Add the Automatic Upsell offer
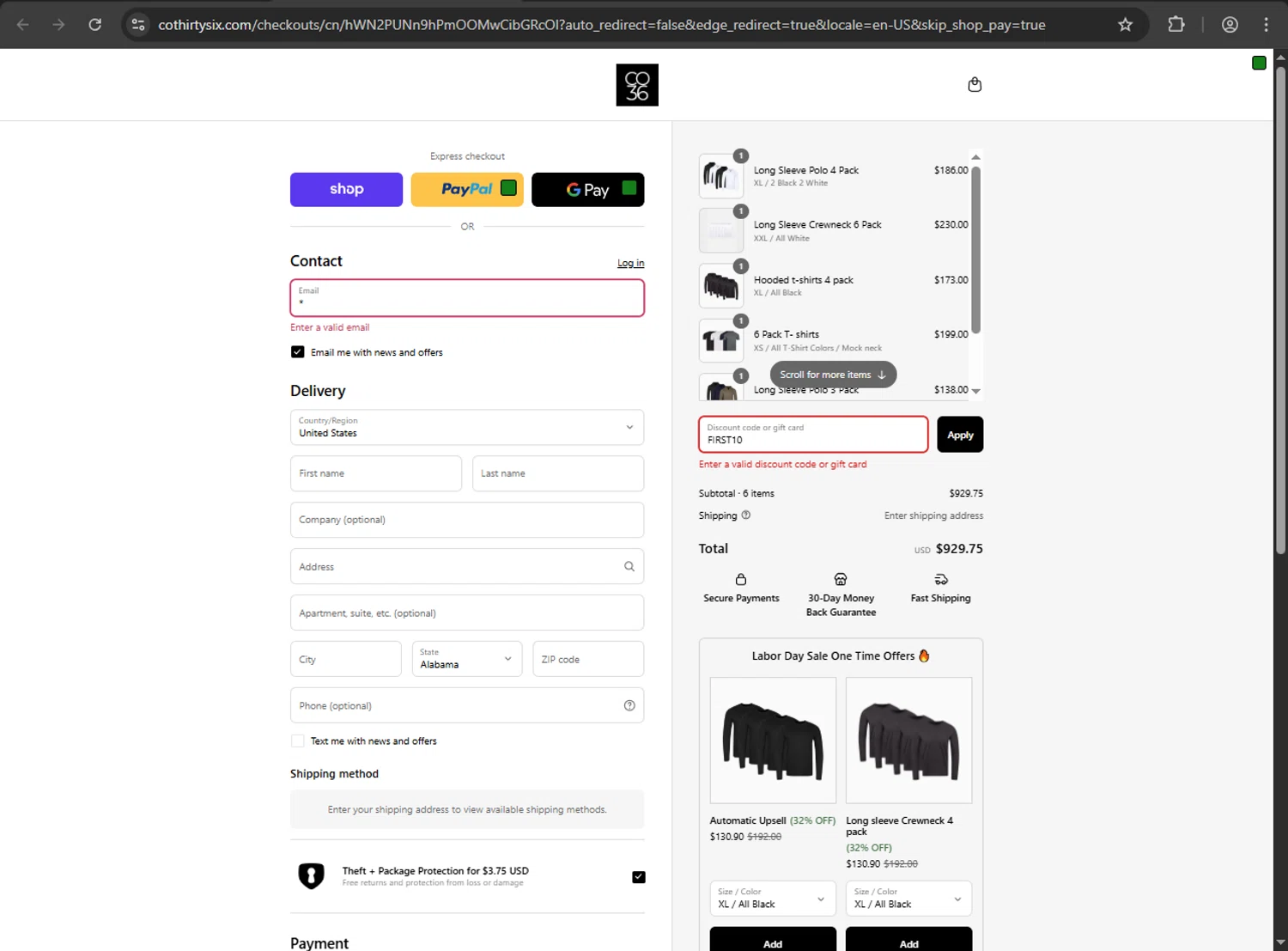This screenshot has width=1288, height=951. (x=773, y=939)
